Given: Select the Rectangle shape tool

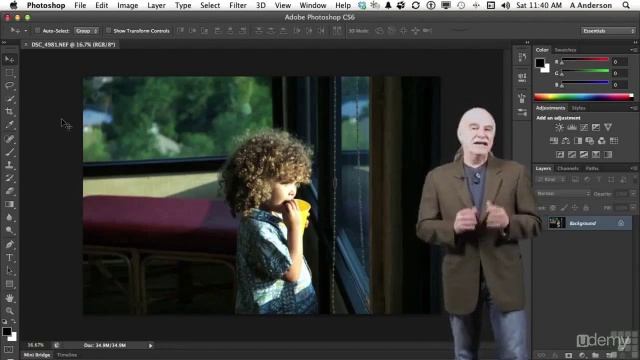Looking at the screenshot, I should tap(9, 284).
